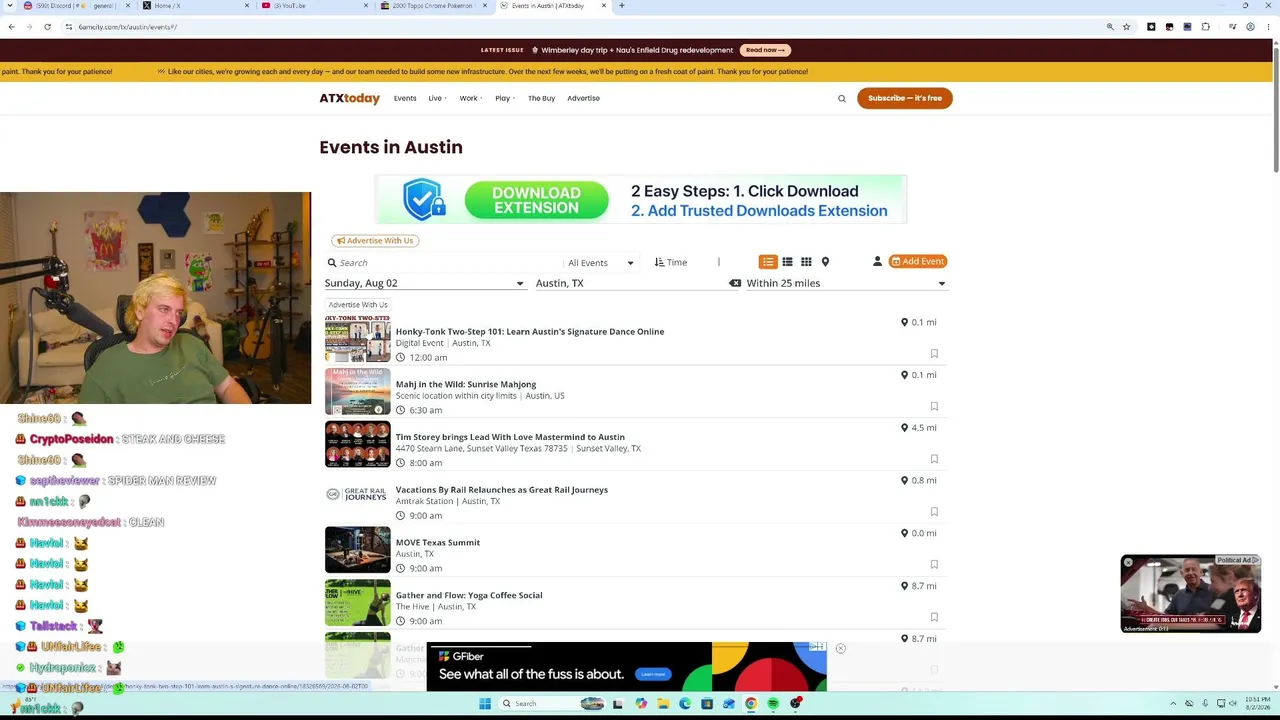Close the floating political video ad
Screen dimensions: 1280x720
tap(1128, 563)
